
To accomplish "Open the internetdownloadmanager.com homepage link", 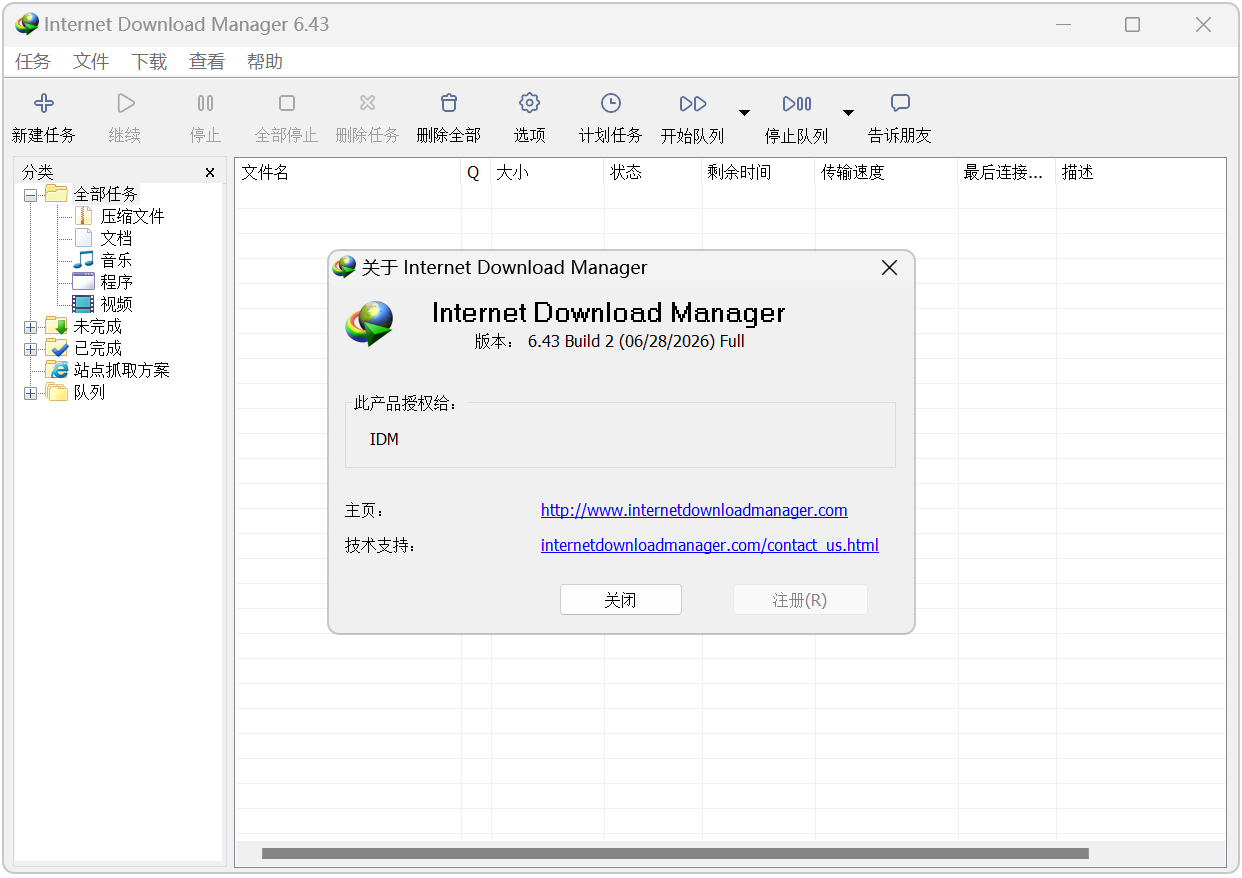I will point(694,510).
